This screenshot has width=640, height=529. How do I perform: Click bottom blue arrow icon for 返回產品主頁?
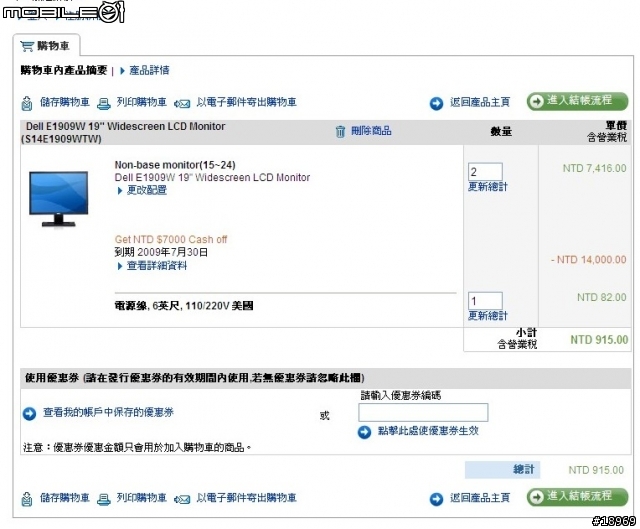436,499
